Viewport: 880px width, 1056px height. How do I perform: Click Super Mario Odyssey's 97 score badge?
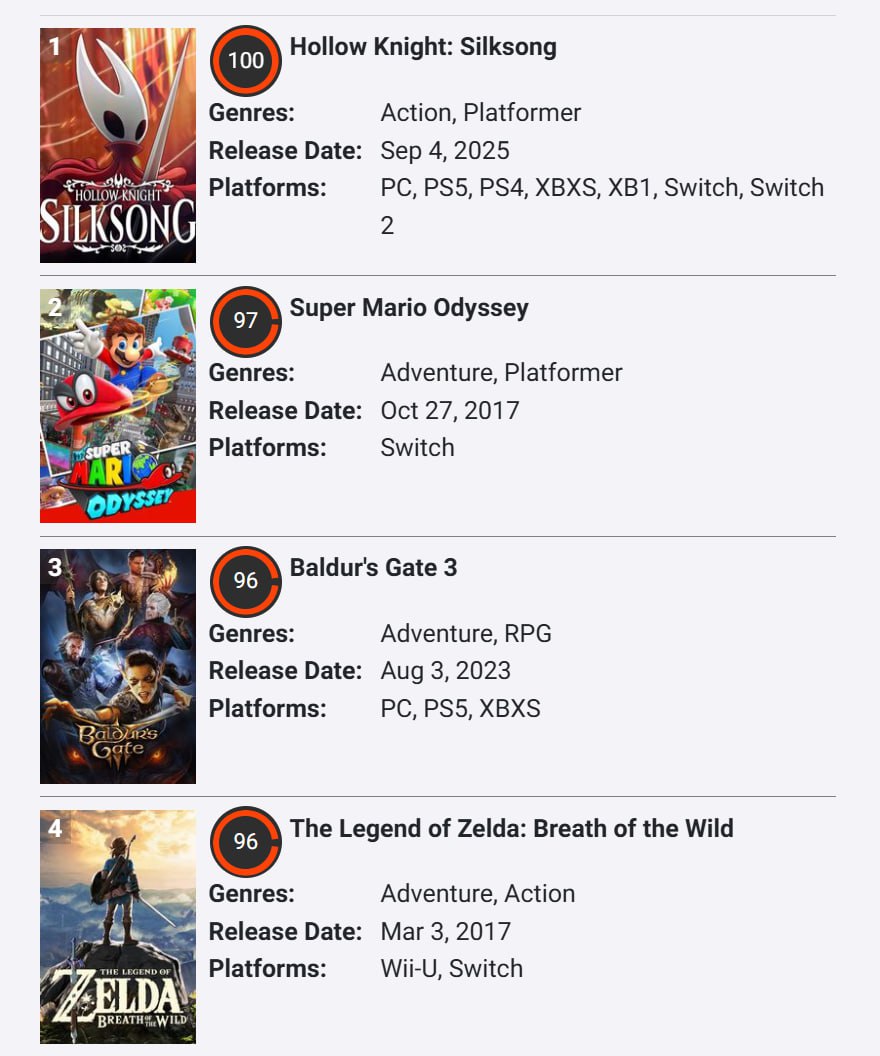coord(246,321)
